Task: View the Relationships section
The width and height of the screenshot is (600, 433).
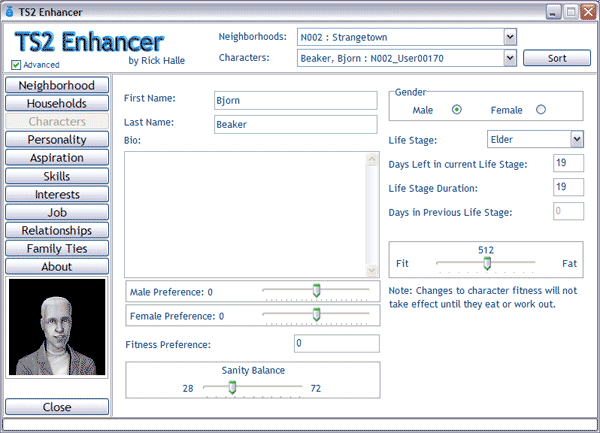Action: pos(57,230)
